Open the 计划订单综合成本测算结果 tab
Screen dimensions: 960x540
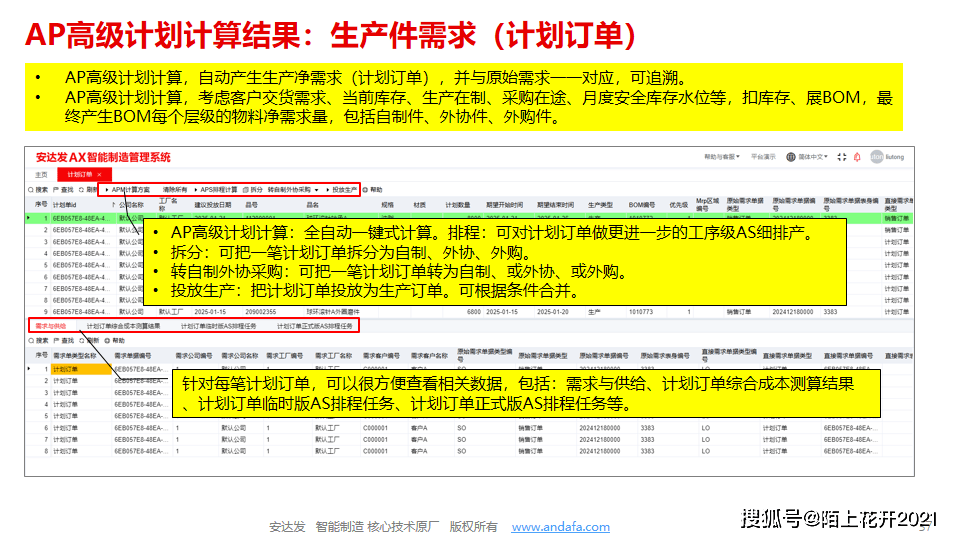coord(123,326)
